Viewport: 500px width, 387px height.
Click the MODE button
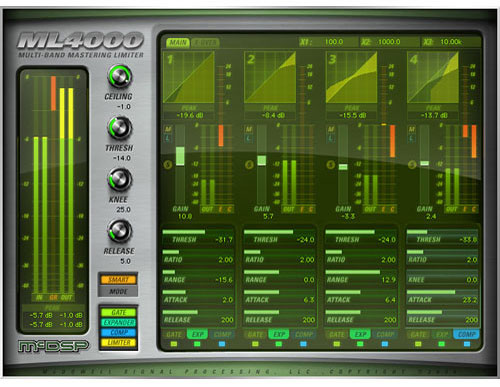click(x=118, y=291)
